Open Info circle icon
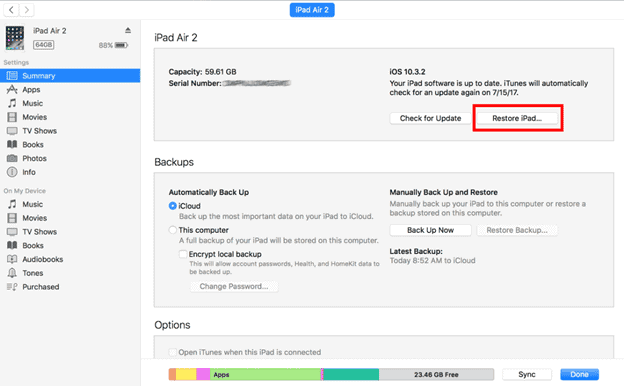This screenshot has width=624, height=386. click(x=12, y=172)
